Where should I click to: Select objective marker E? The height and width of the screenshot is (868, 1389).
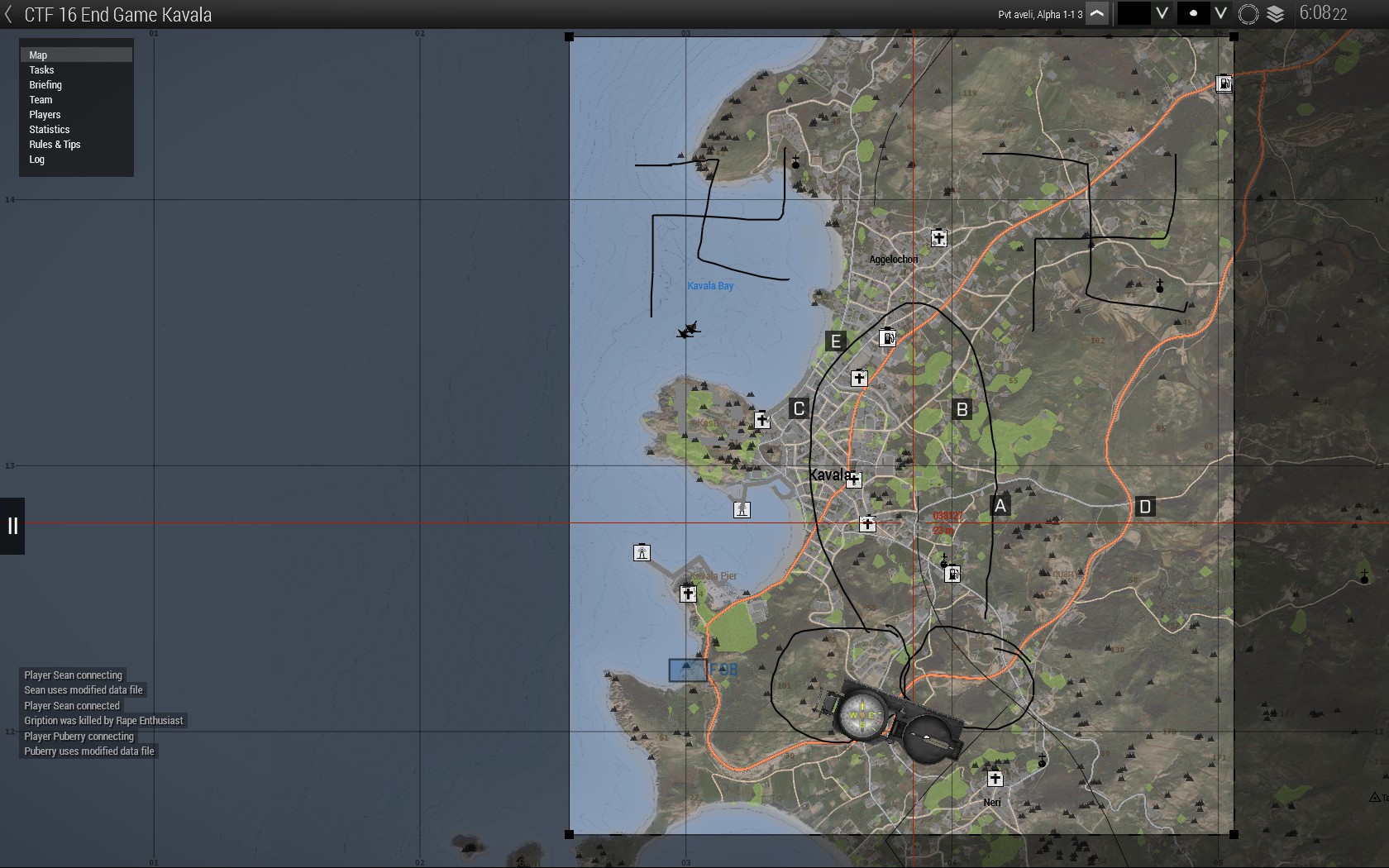[836, 341]
